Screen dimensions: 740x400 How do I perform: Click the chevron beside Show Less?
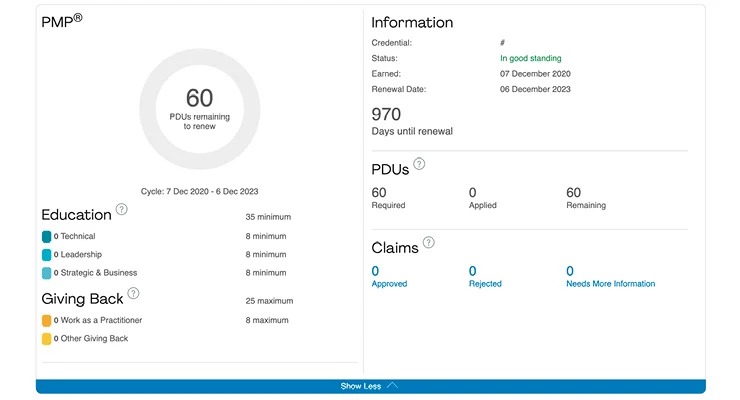point(392,386)
